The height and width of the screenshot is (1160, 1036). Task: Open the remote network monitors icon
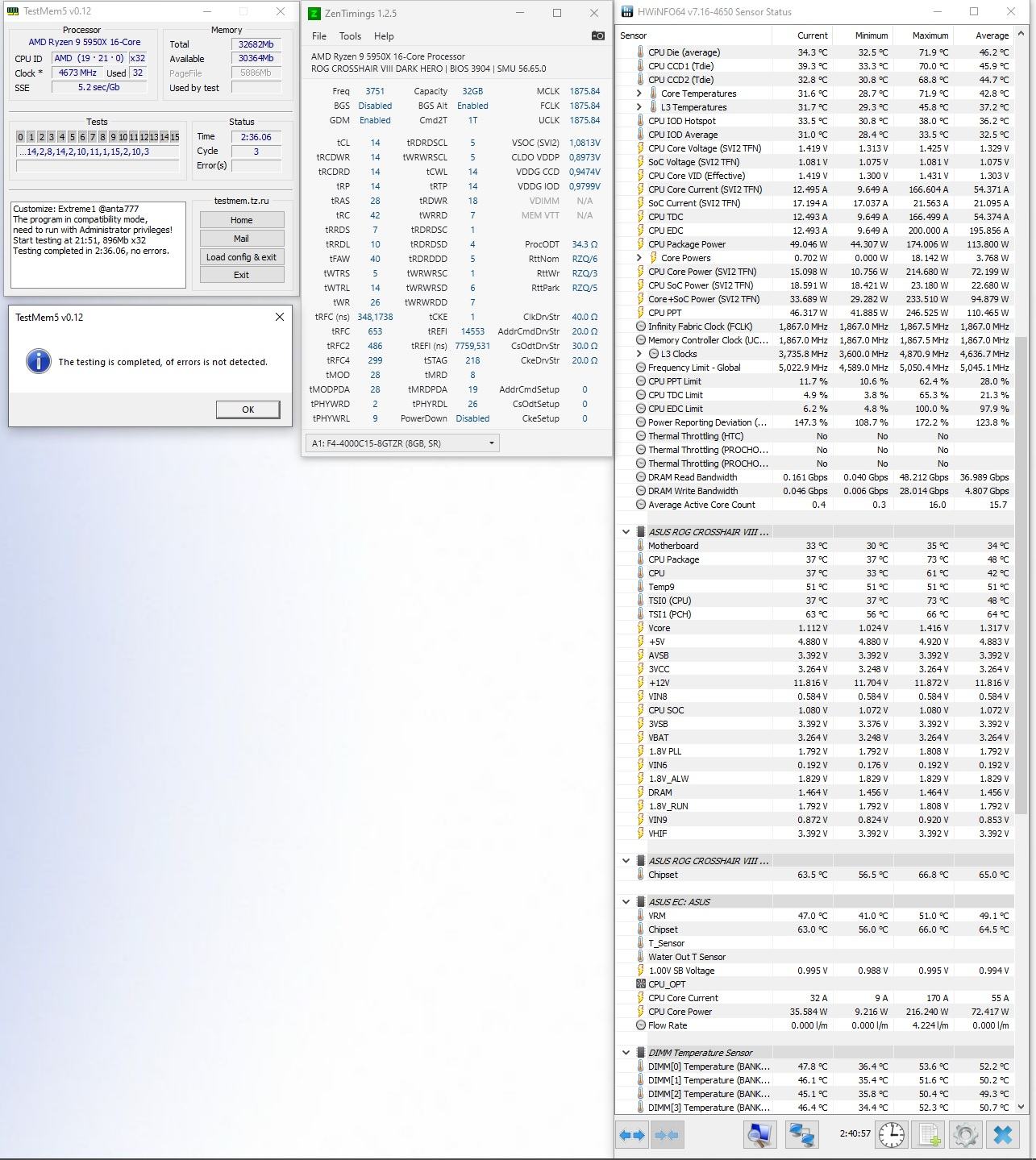point(801,1135)
